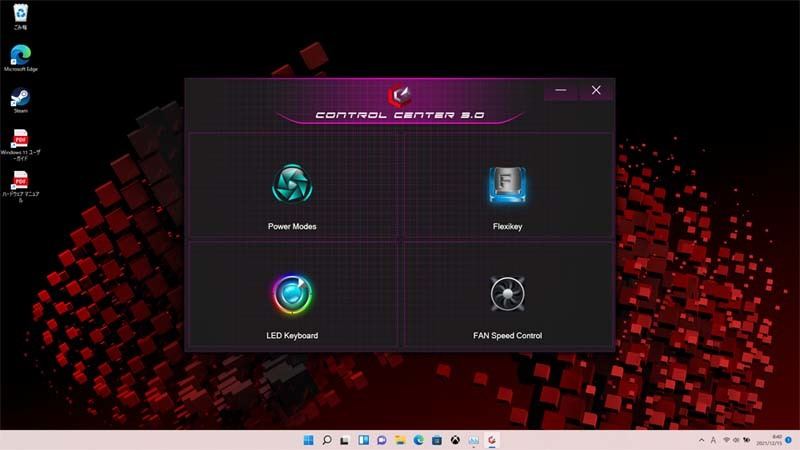Open the Windows Start menu
The width and height of the screenshot is (800, 450).
[x=308, y=440]
